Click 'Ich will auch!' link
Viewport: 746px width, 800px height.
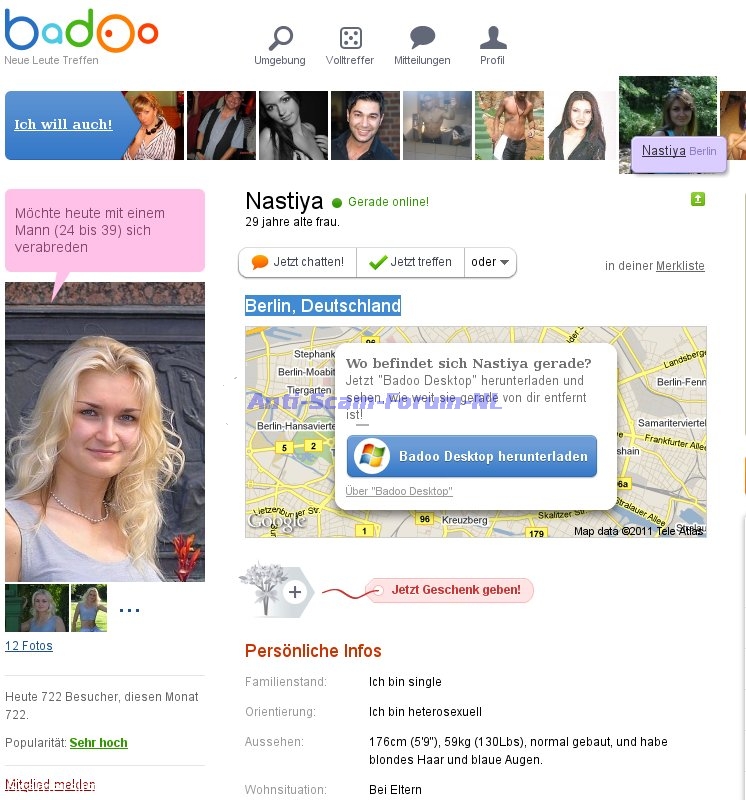click(63, 124)
